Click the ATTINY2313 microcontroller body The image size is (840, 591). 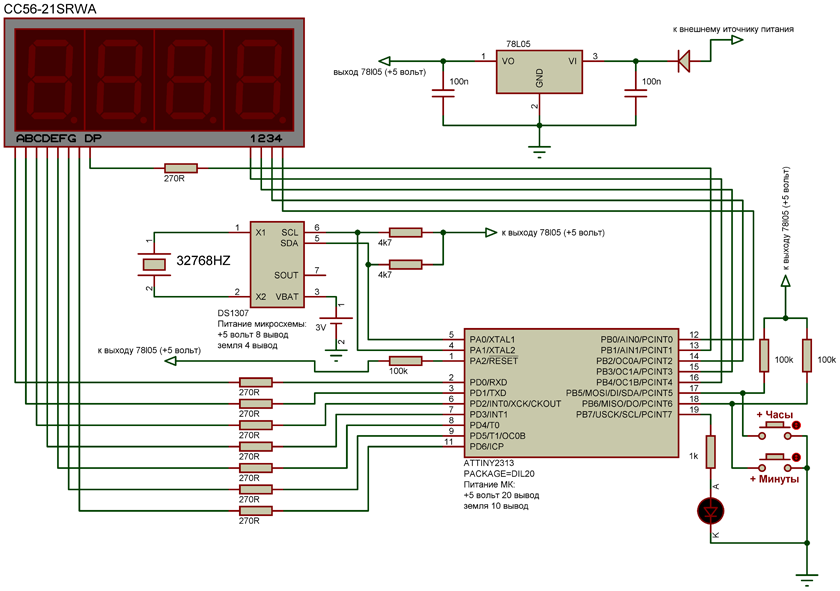571,393
